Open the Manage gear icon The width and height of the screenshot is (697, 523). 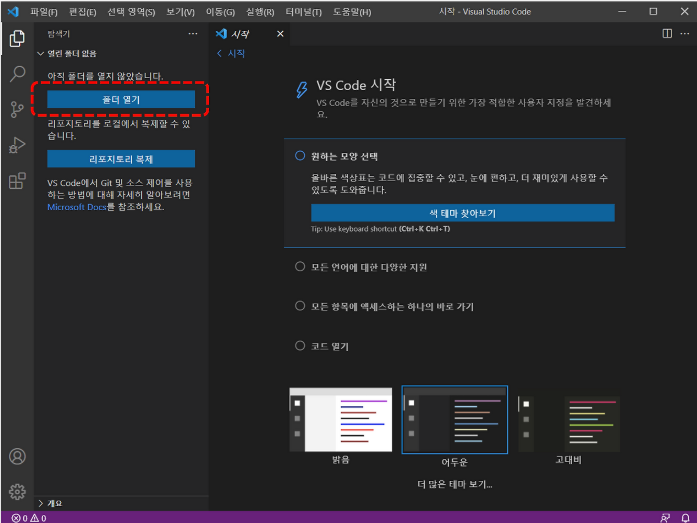(17, 491)
